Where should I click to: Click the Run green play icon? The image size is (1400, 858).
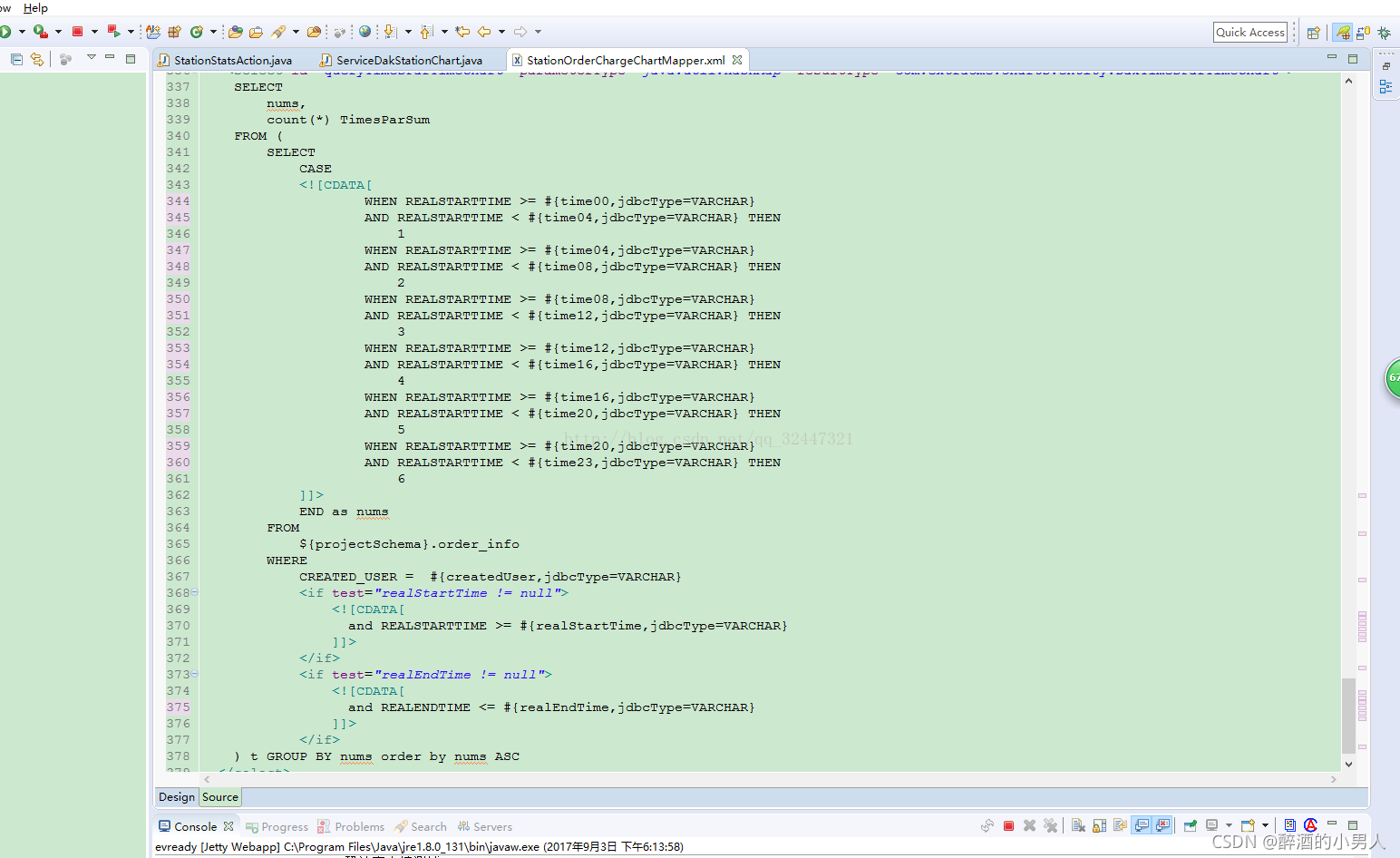coord(5,32)
